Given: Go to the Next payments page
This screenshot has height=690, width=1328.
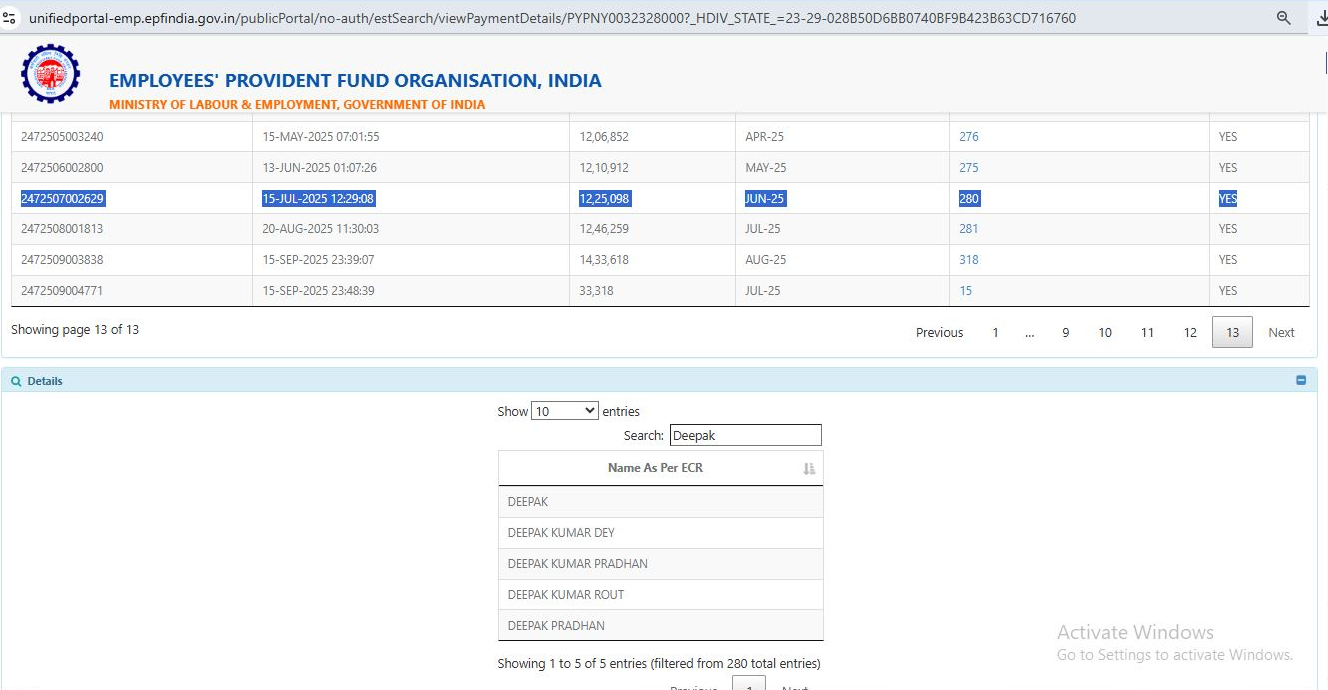Looking at the screenshot, I should click(x=1281, y=332).
